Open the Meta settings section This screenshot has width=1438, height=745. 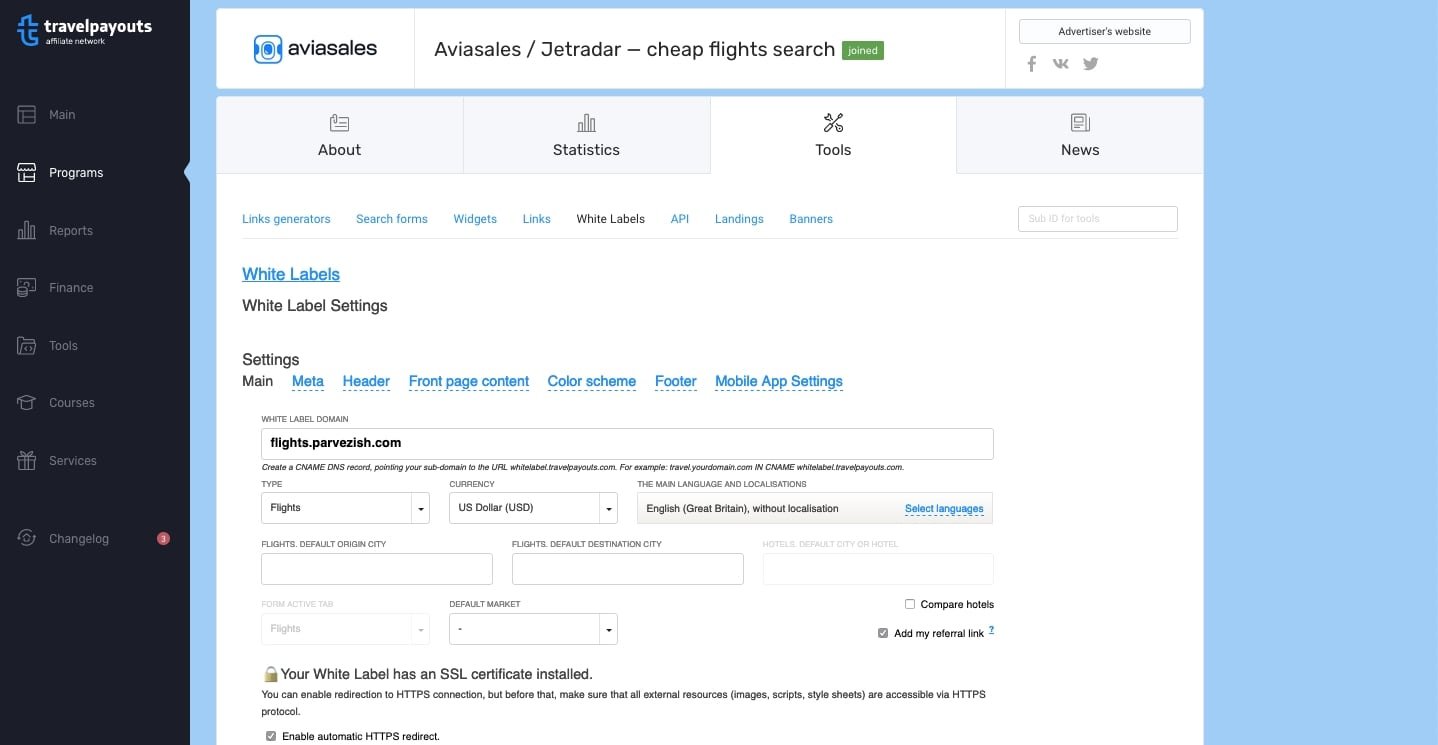click(x=308, y=381)
